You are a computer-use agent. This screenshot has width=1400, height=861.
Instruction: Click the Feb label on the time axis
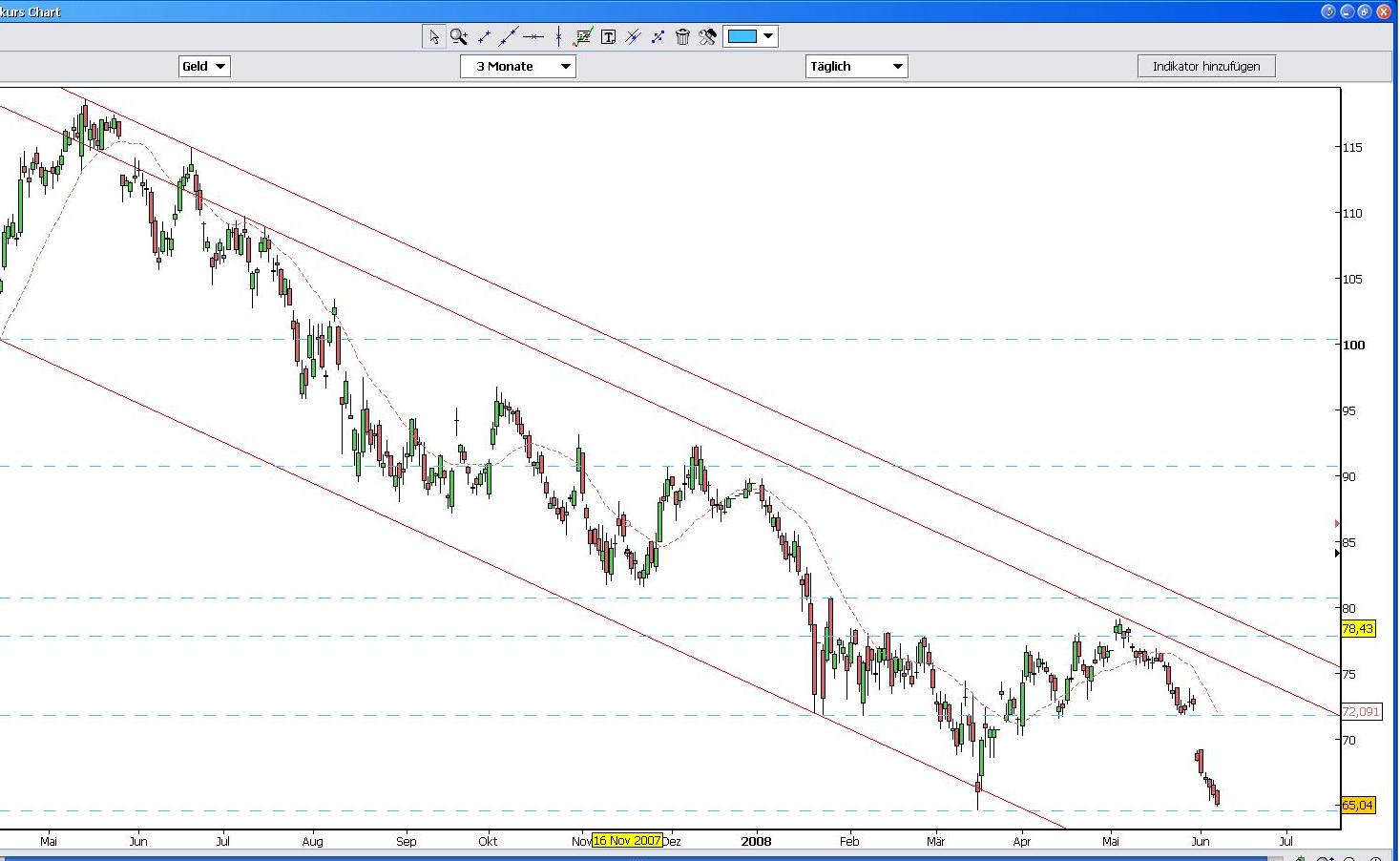tap(849, 842)
